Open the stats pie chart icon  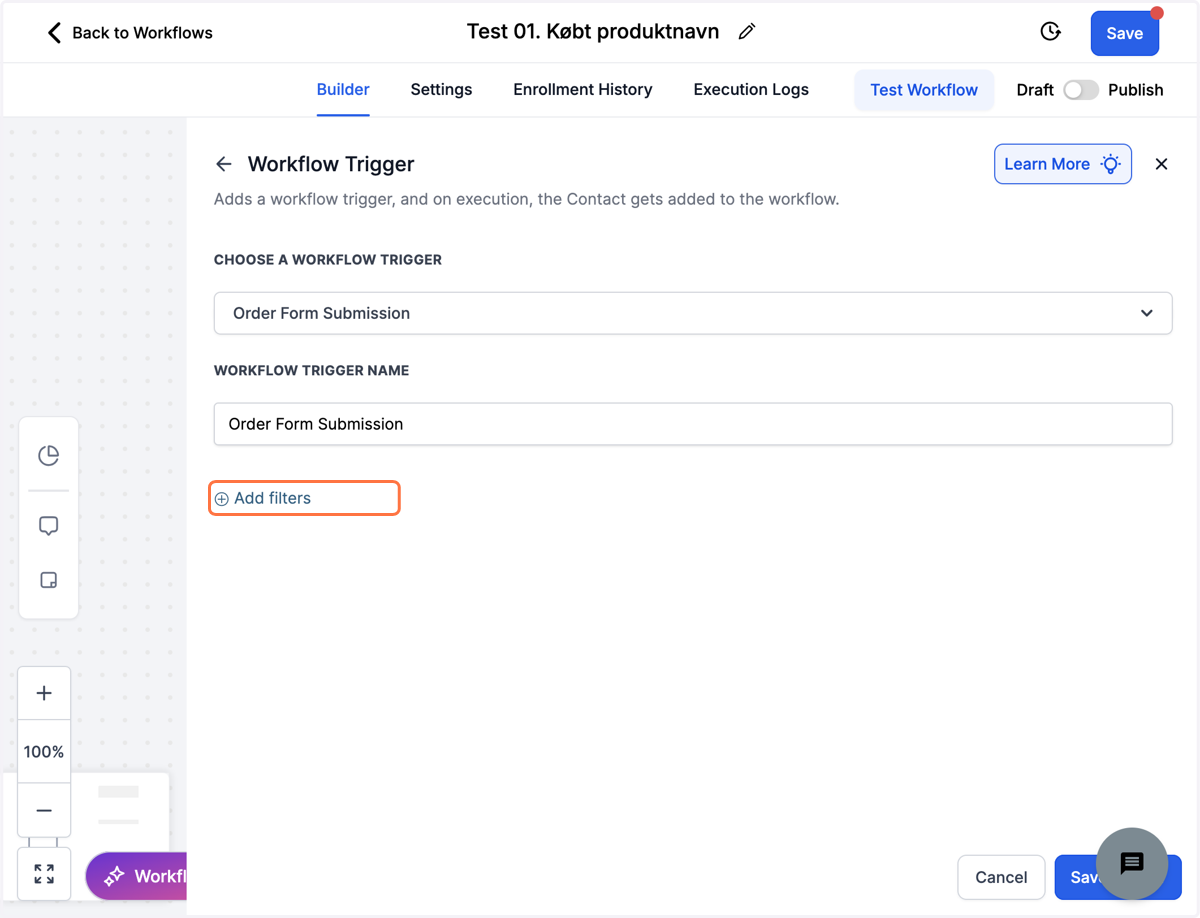coord(48,455)
